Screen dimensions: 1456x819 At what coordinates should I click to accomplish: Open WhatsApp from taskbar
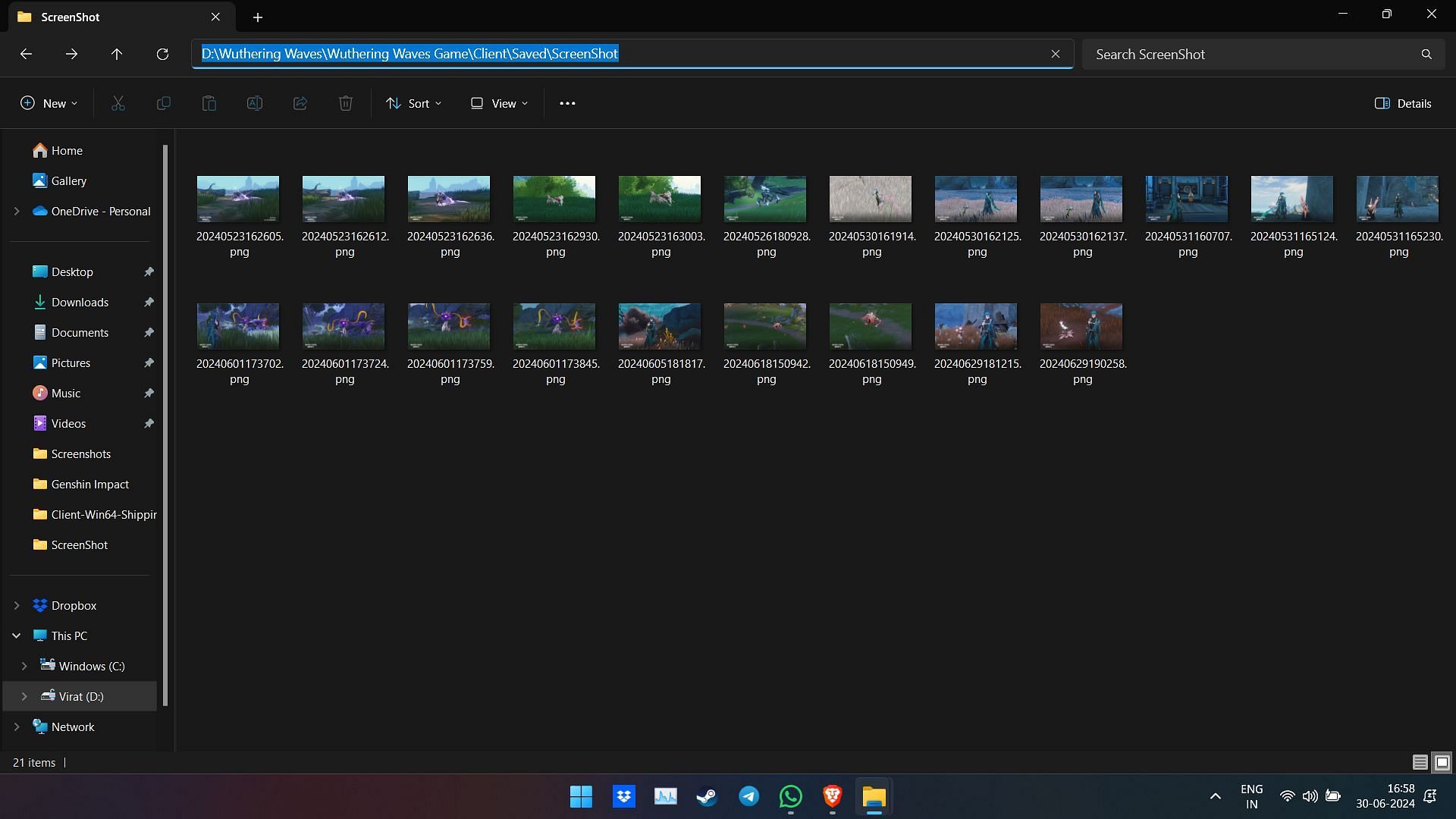tap(791, 797)
